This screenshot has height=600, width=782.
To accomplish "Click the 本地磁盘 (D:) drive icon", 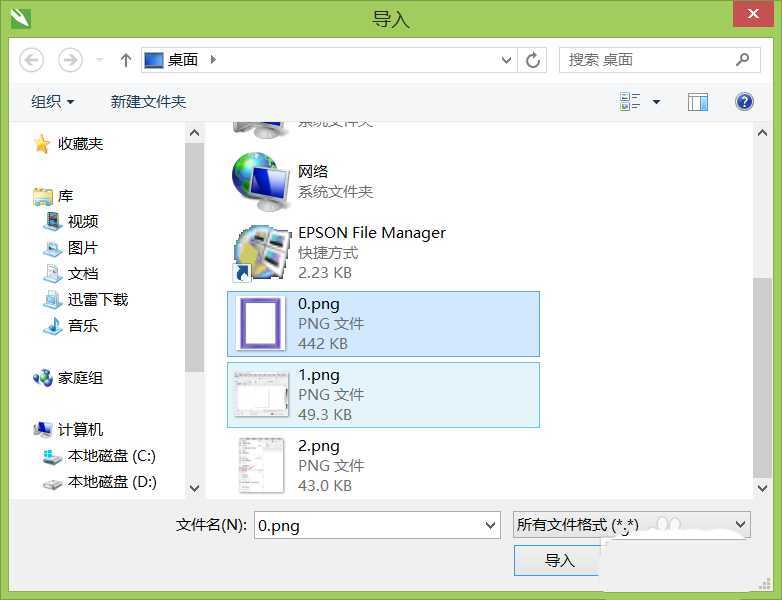I will tap(52, 483).
